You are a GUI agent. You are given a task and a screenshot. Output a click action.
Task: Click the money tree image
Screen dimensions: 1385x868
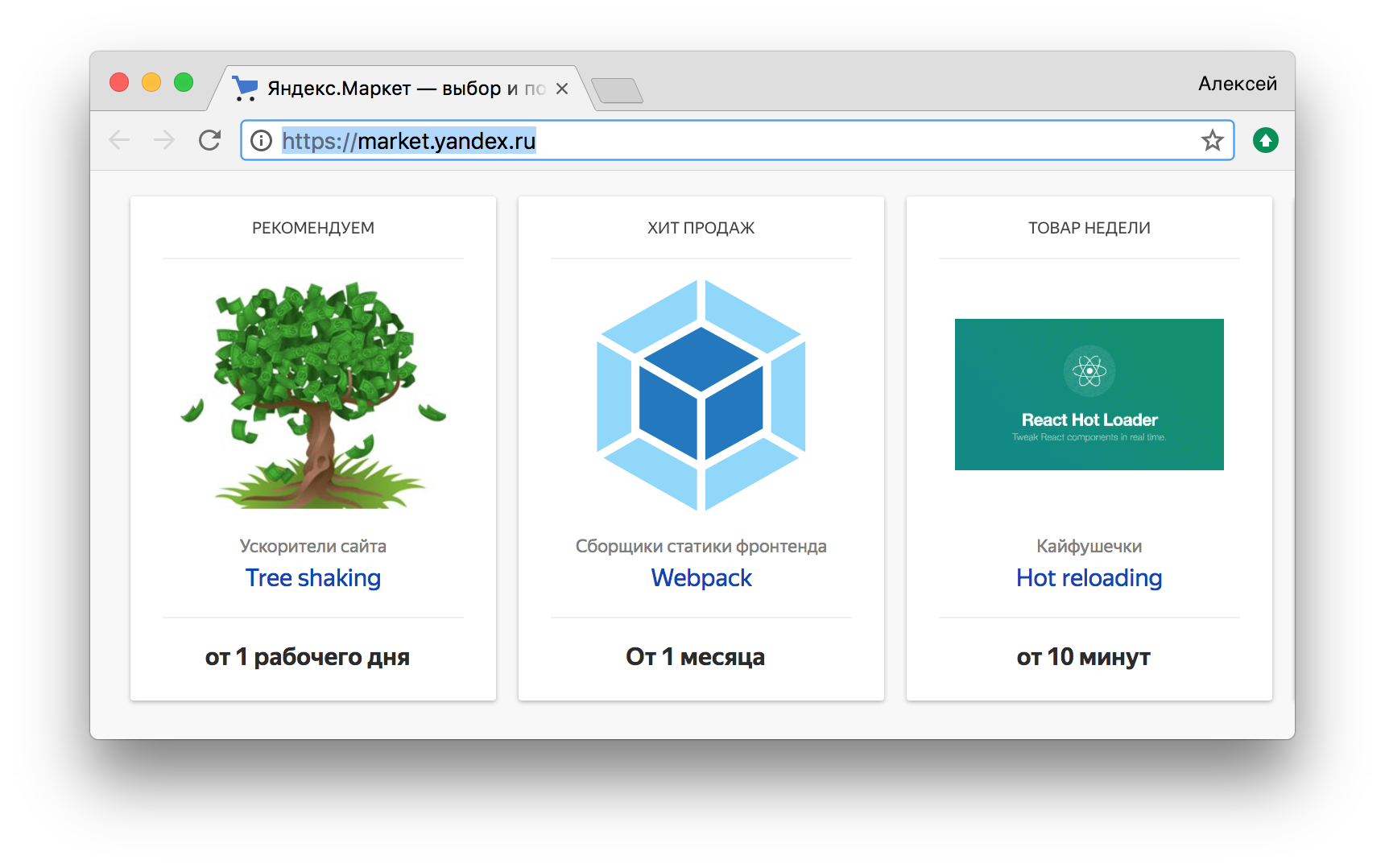313,395
